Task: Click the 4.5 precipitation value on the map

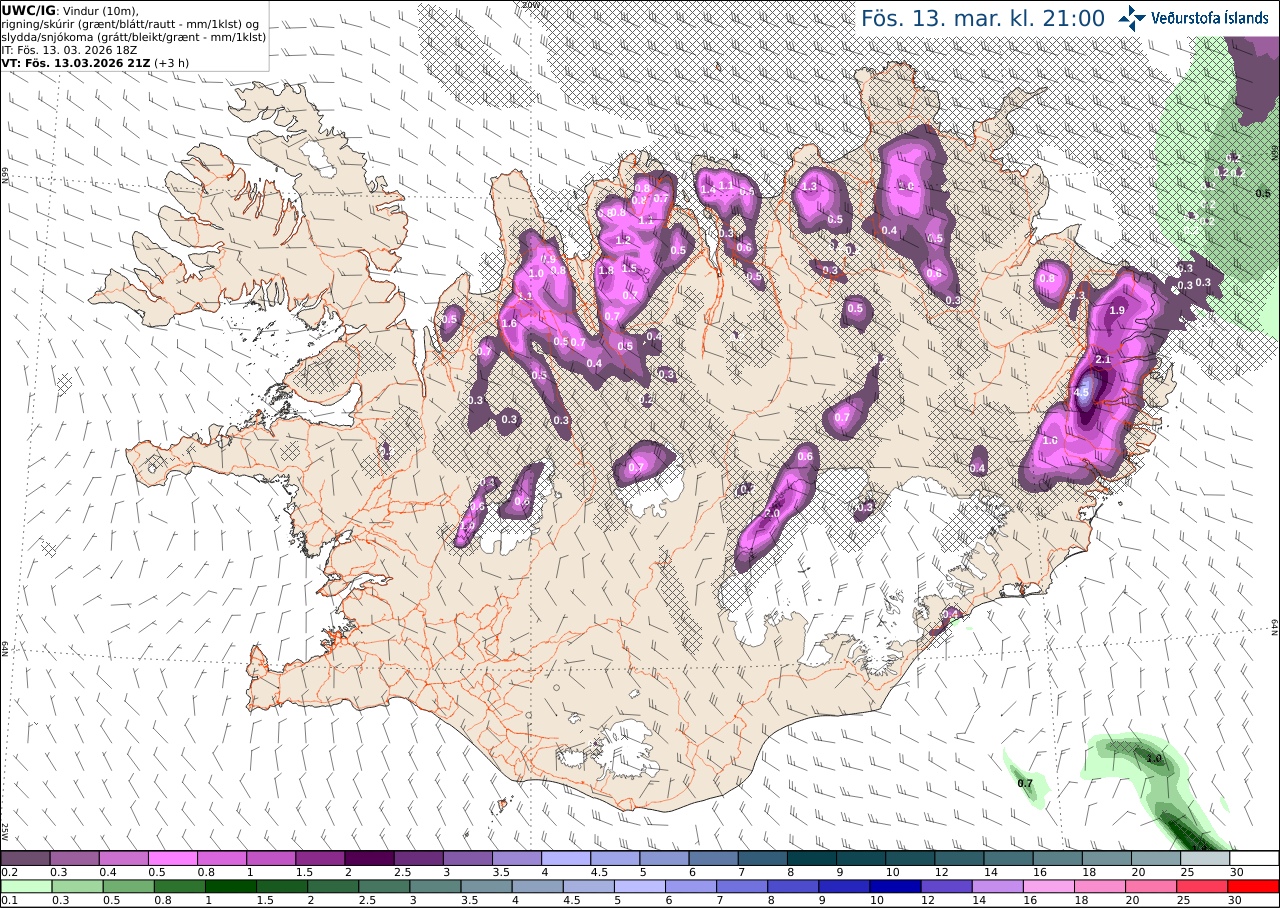Action: pyautogui.click(x=1081, y=393)
